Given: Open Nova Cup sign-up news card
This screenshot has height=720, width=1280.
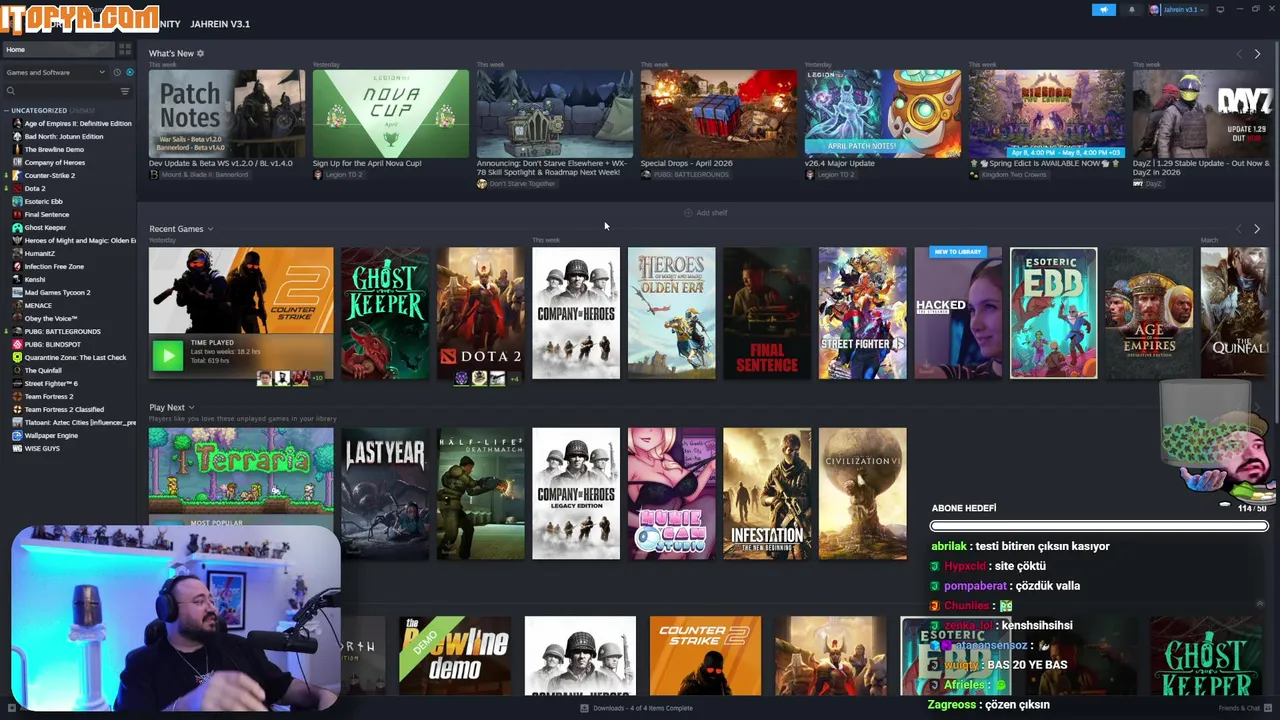Looking at the screenshot, I should [390, 113].
